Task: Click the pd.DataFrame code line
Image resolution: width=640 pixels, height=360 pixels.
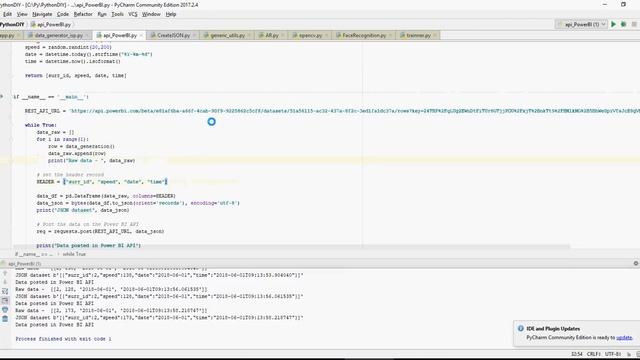Action: (x=106, y=196)
